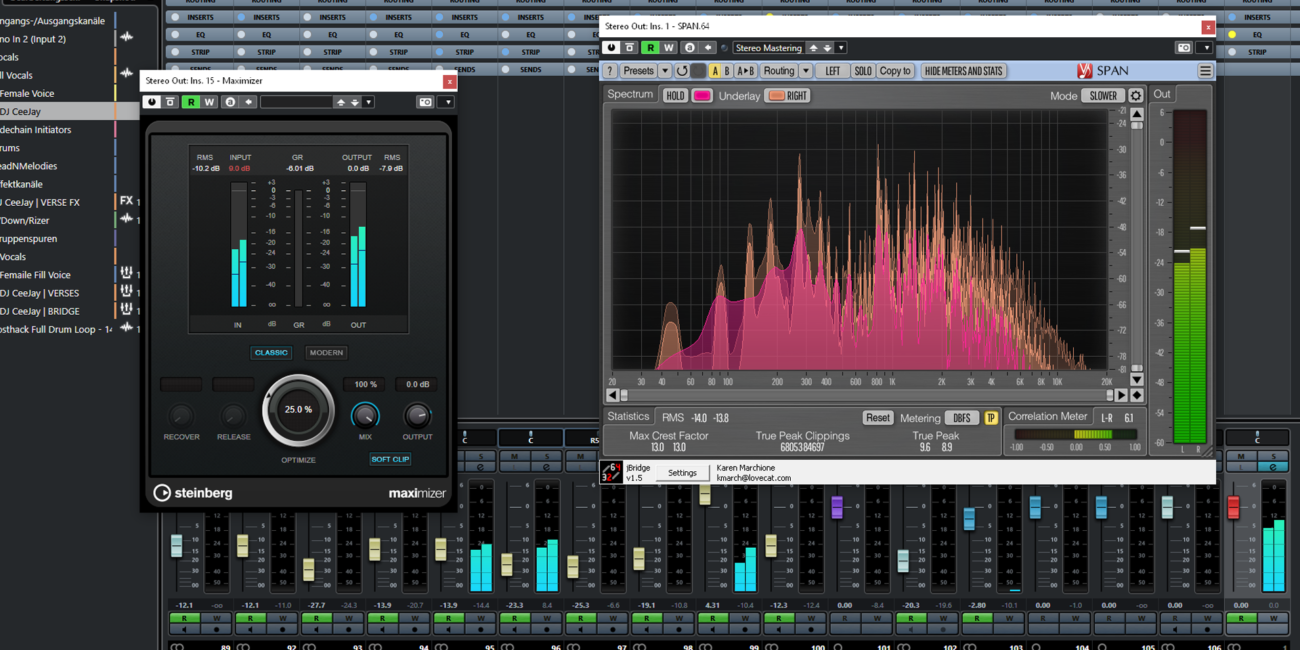This screenshot has width=1300, height=650.
Task: Select the Correlation Meter tab
Action: [1047, 416]
